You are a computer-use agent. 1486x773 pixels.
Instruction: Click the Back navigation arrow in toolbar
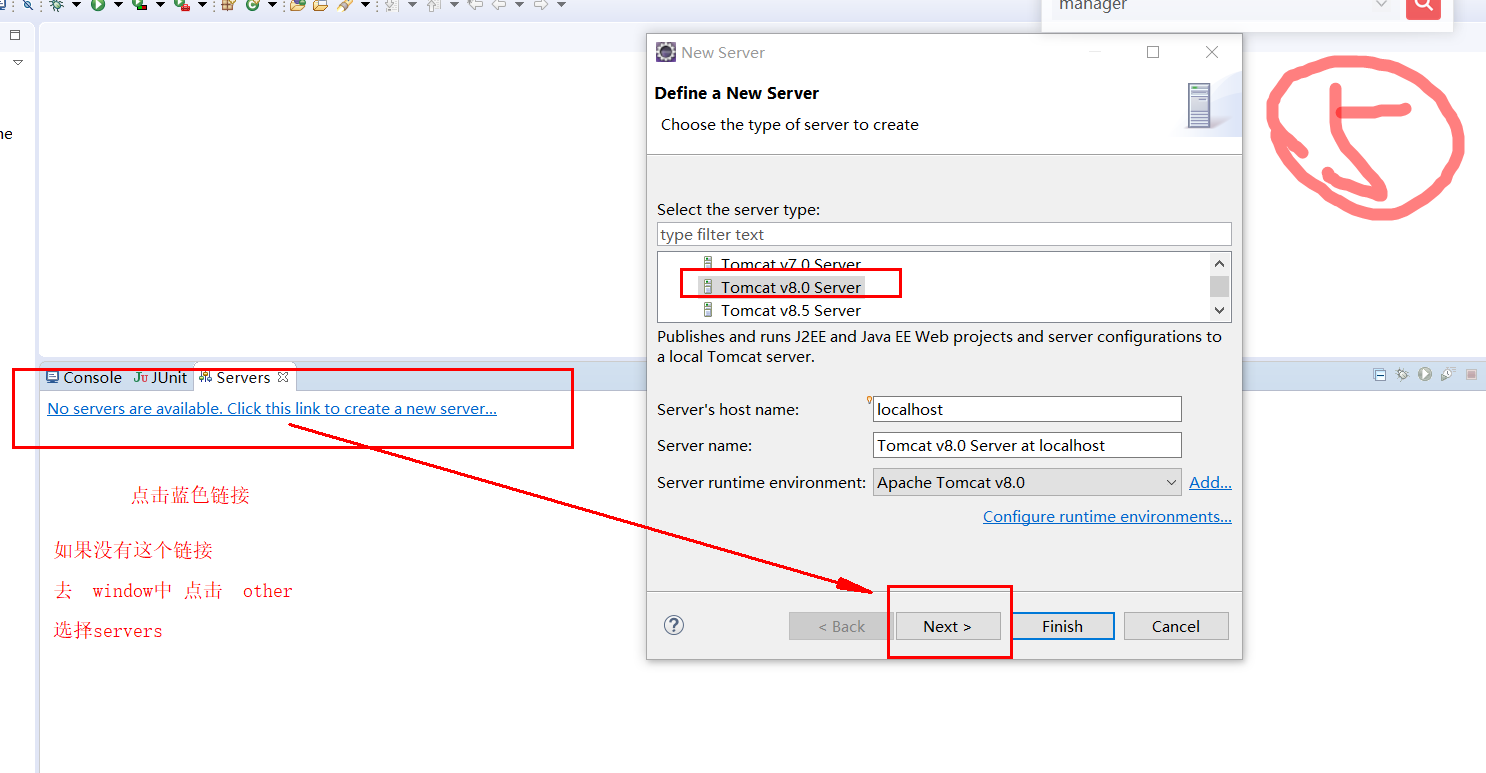click(498, 4)
